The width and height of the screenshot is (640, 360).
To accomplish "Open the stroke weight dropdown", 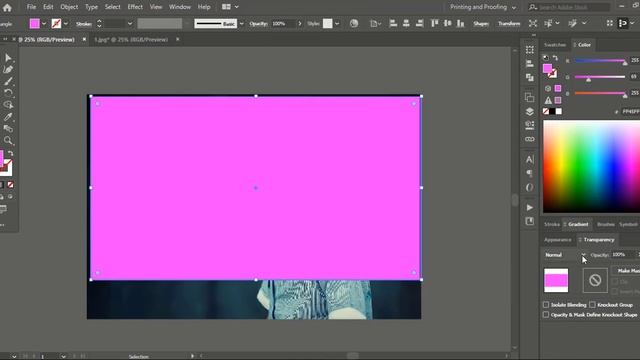I will pos(130,24).
